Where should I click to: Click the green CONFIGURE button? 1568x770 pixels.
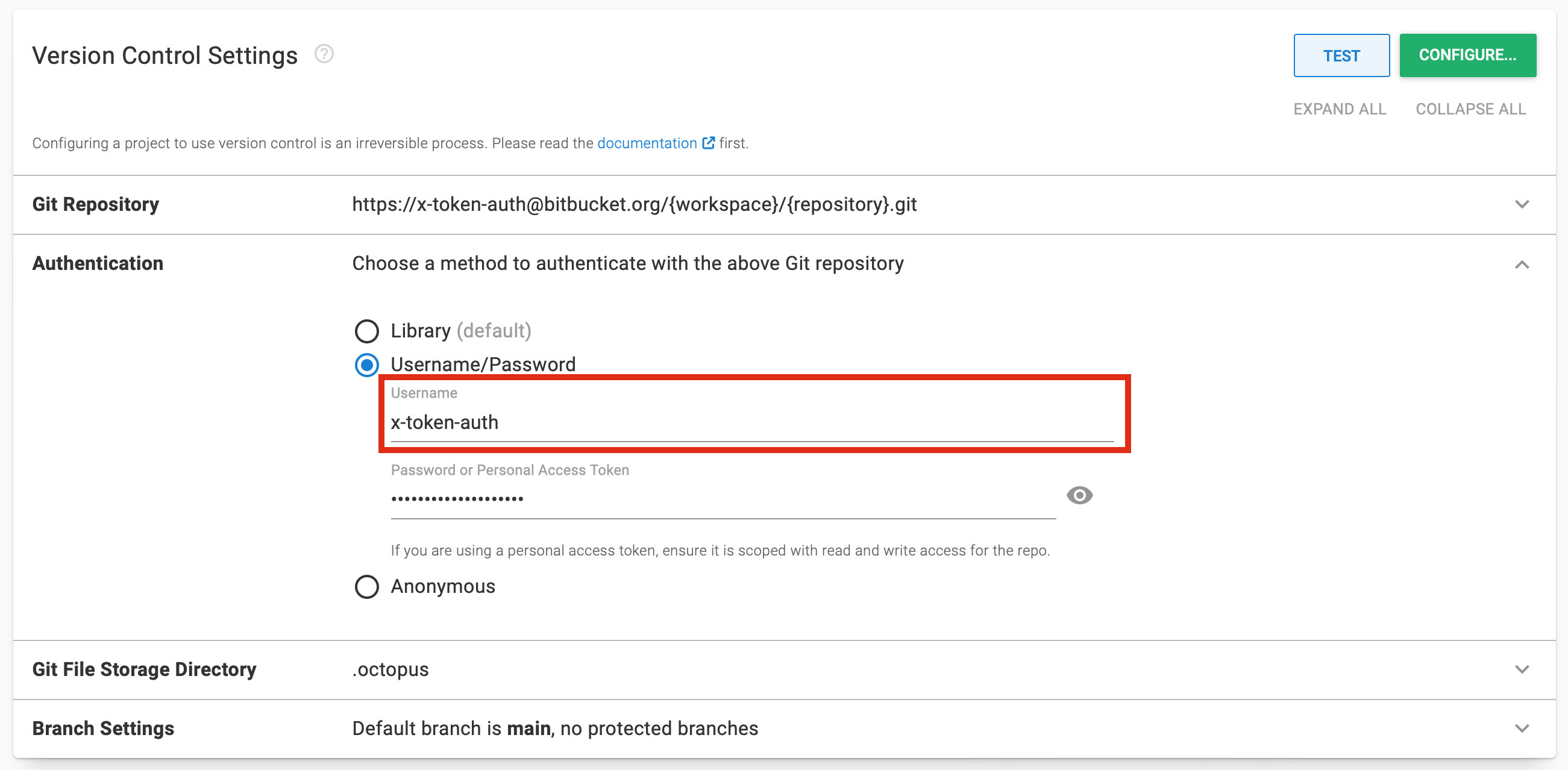pyautogui.click(x=1468, y=55)
